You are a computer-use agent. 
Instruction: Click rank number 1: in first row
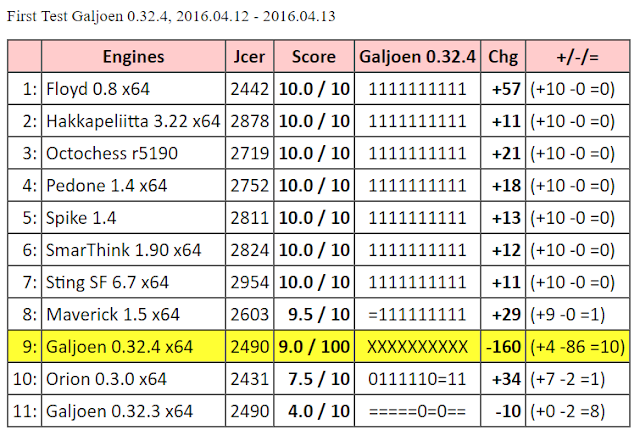click(30, 89)
